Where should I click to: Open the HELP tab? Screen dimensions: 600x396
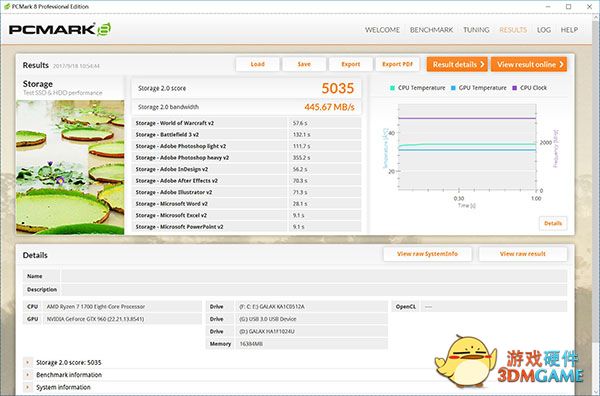pos(569,30)
